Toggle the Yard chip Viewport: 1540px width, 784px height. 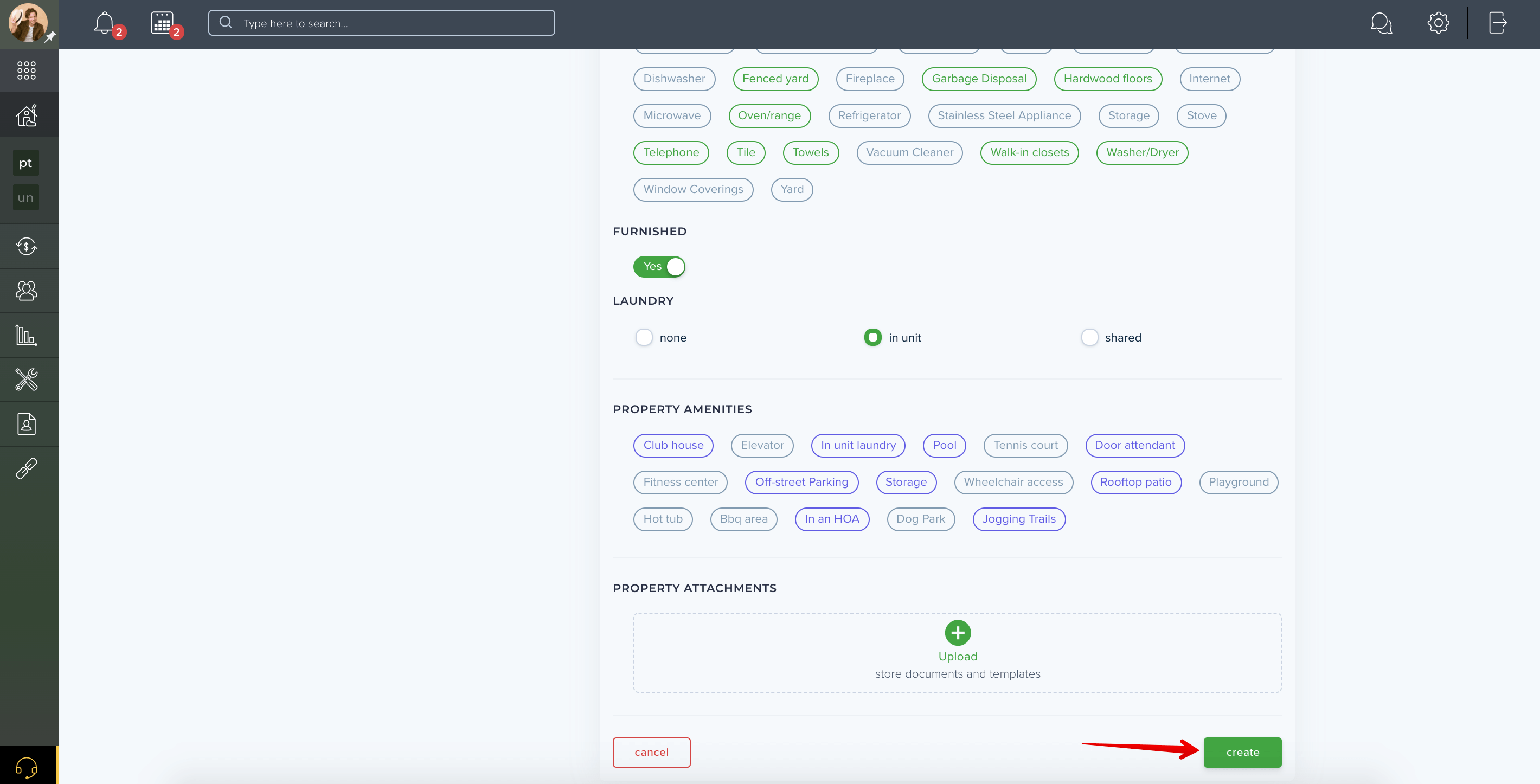(792, 189)
